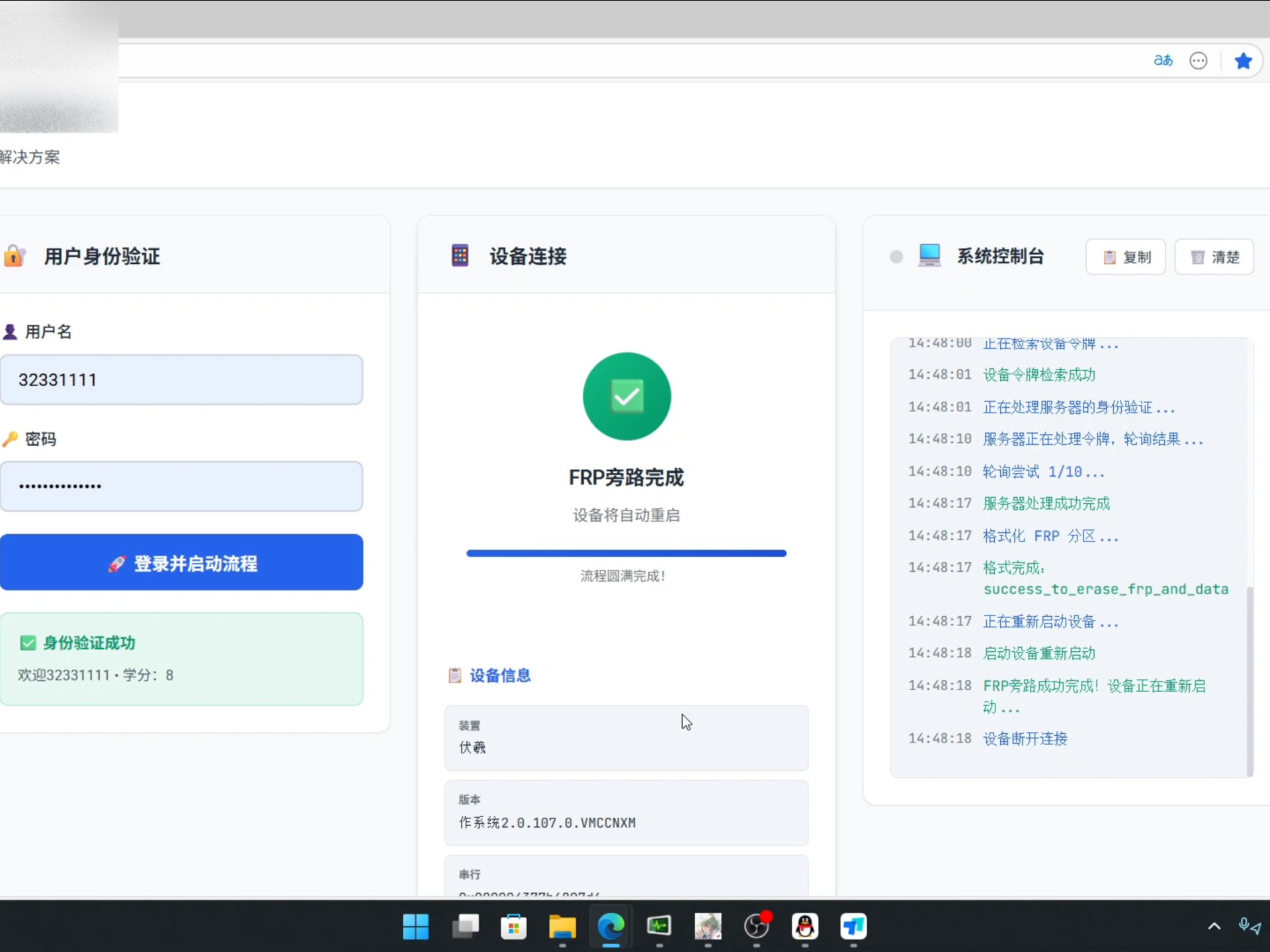1270x952 pixels.
Task: Click the log entry 服务器处理成功完成
Action: [x=1046, y=503]
